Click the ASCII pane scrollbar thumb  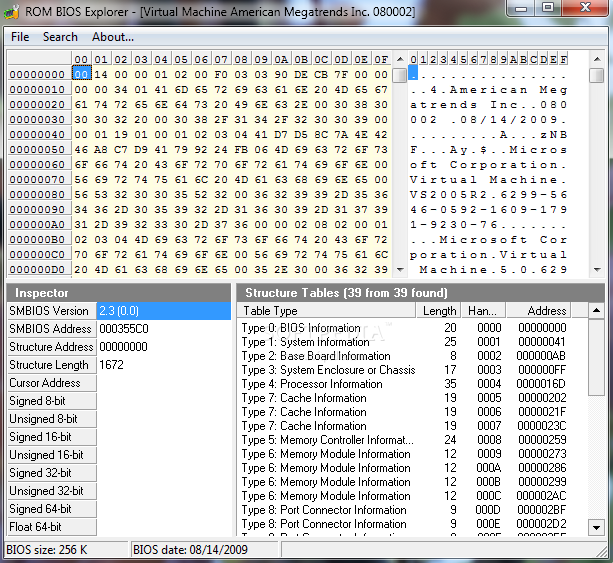click(x=597, y=75)
